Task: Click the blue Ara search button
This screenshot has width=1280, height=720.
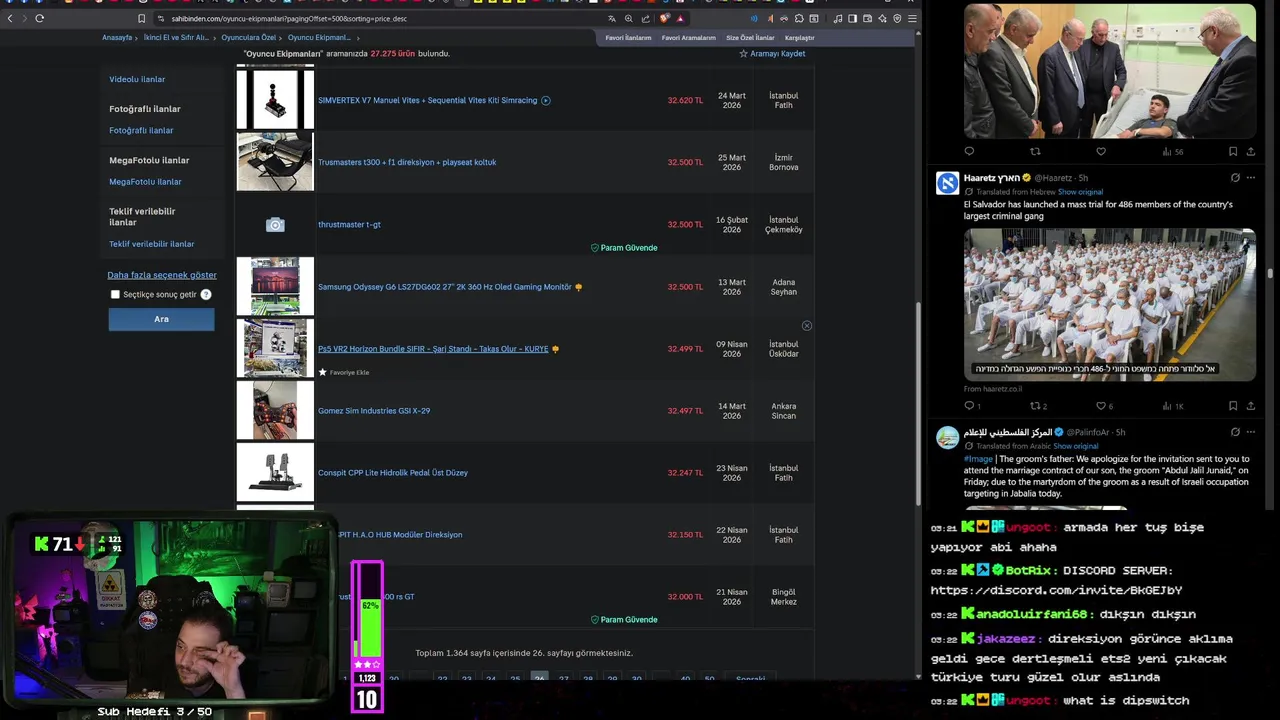Action: pyautogui.click(x=161, y=319)
